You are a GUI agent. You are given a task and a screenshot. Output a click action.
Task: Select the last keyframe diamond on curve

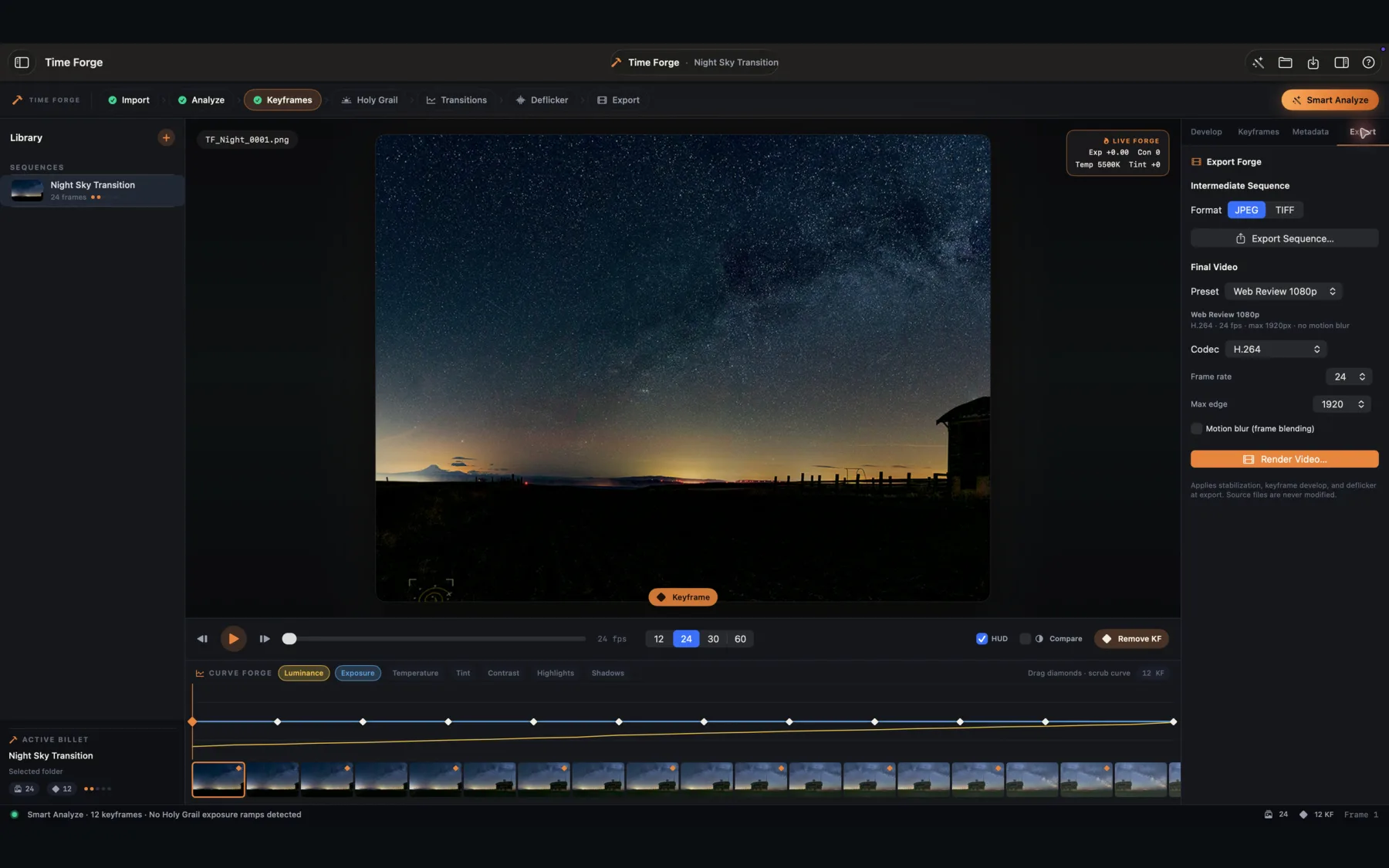1173,722
